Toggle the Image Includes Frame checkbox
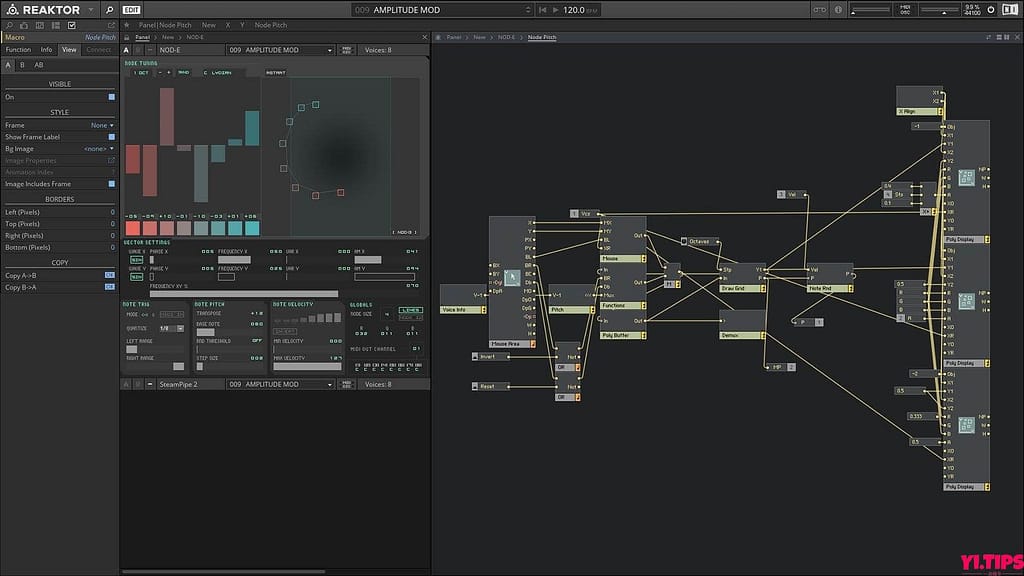This screenshot has height=576, width=1024. pos(111,184)
